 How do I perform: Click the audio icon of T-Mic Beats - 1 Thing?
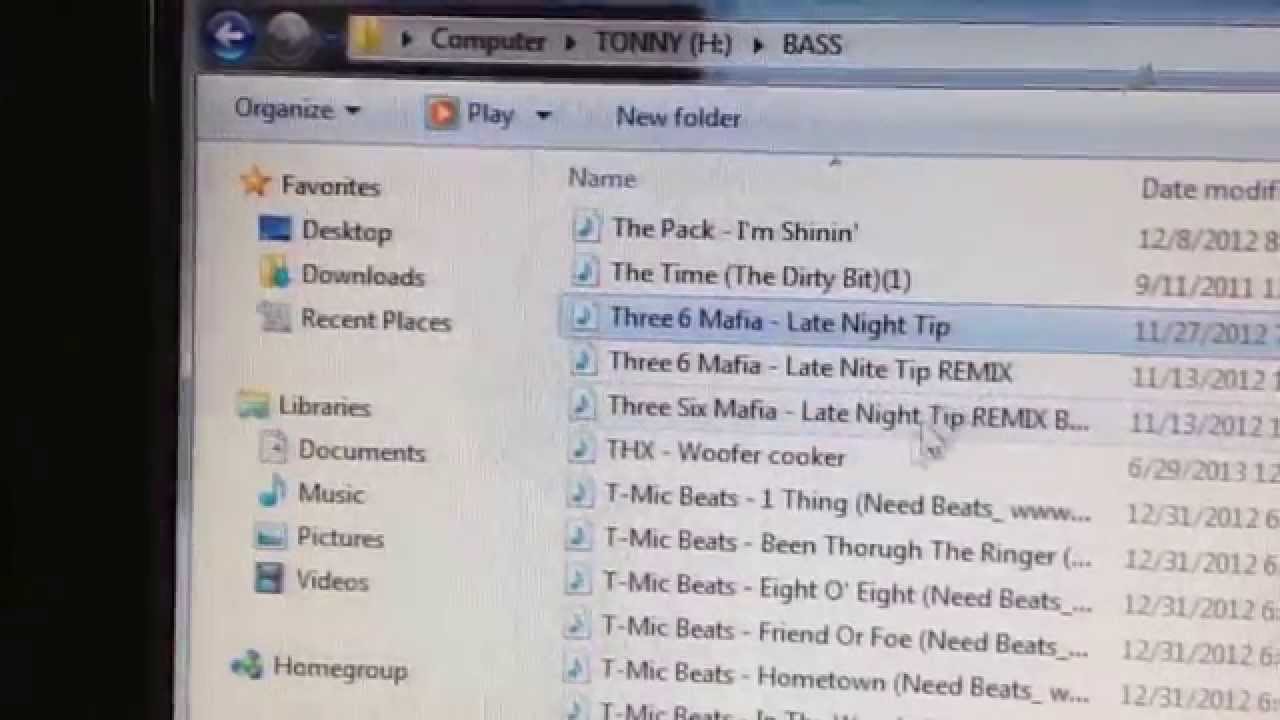click(x=580, y=495)
